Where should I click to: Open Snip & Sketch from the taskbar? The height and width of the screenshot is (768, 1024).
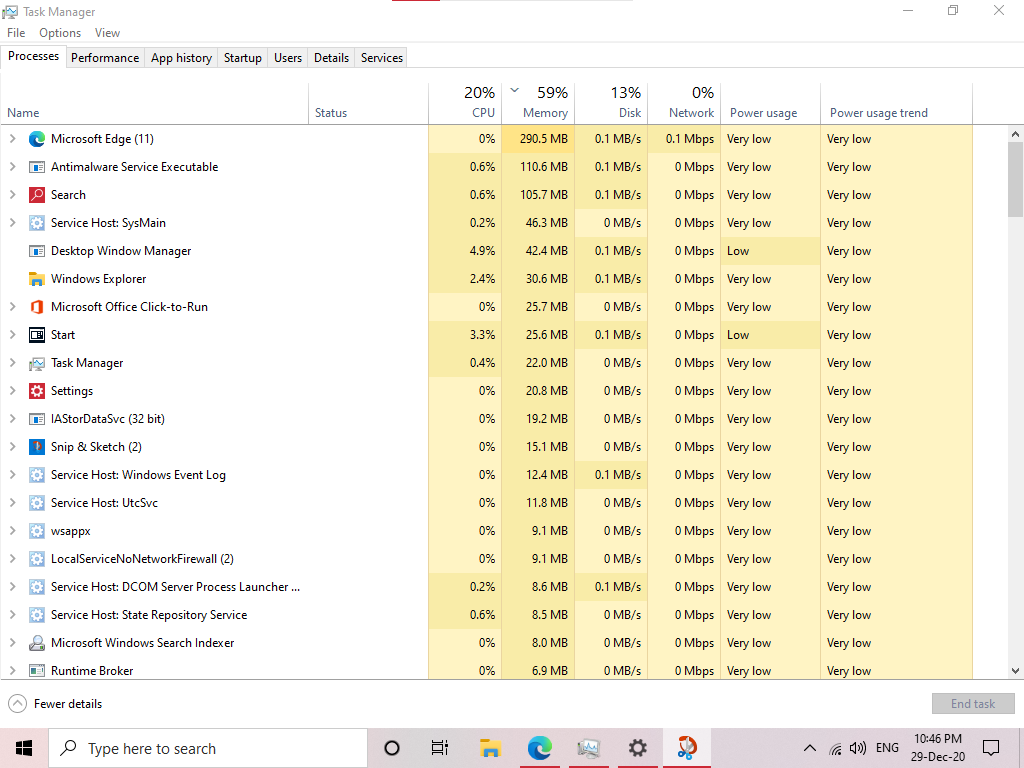(686, 748)
